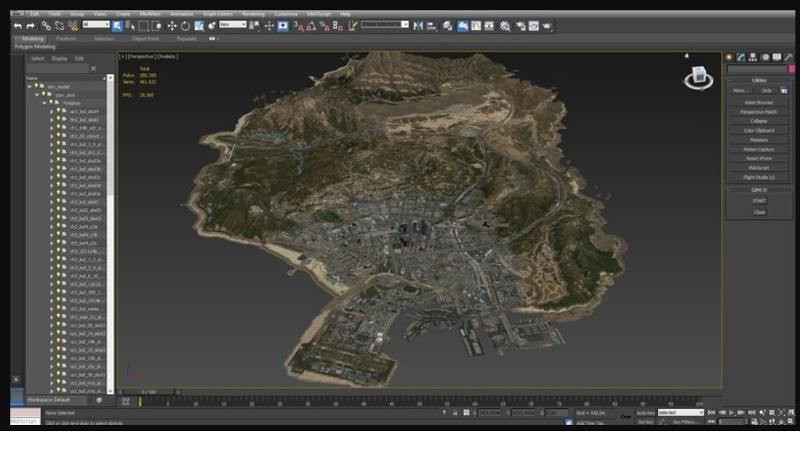Activate the Select Object tool
This screenshot has width=800, height=461.
point(117,25)
